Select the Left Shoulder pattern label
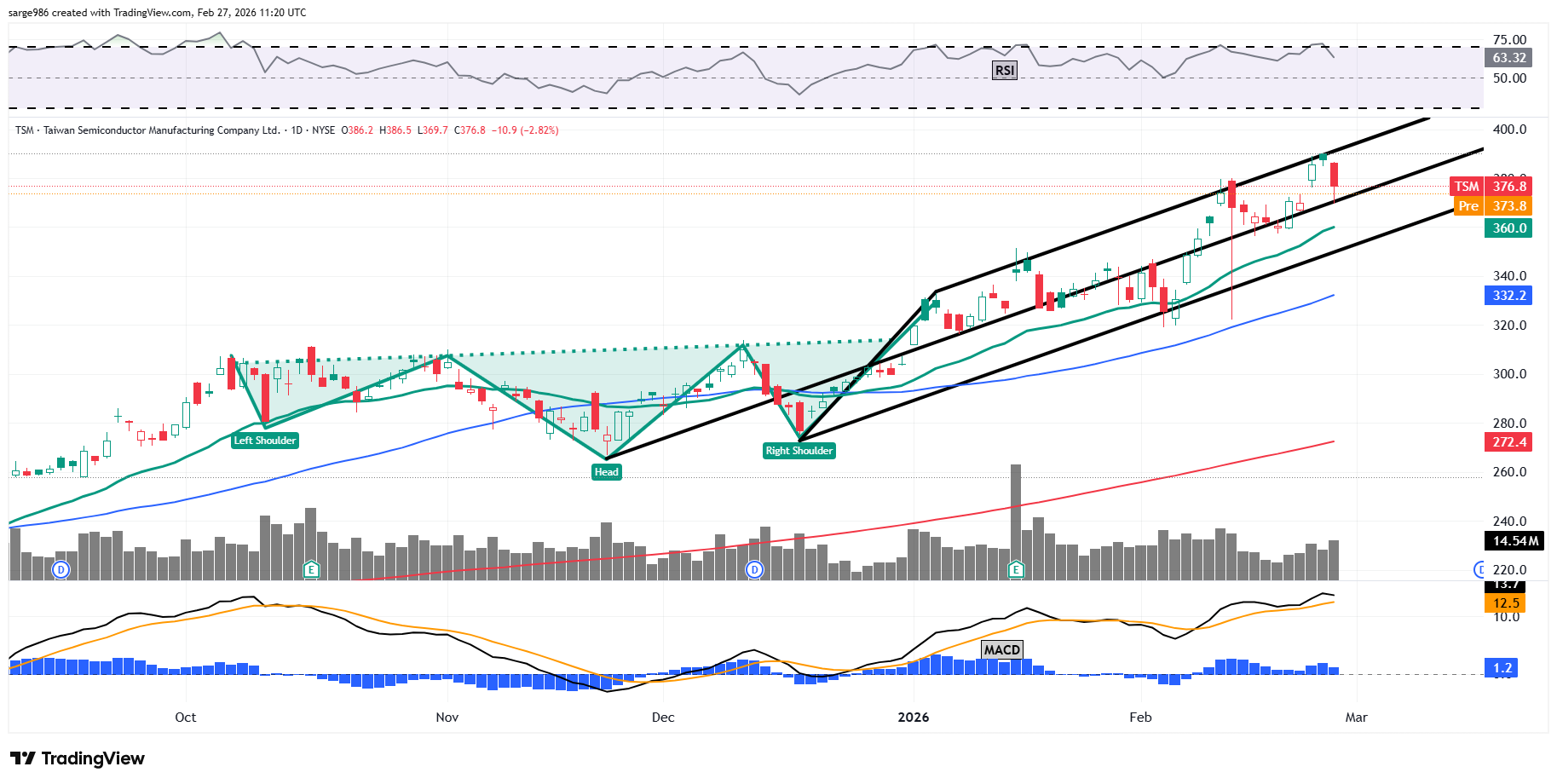The image size is (1557, 784). click(264, 441)
